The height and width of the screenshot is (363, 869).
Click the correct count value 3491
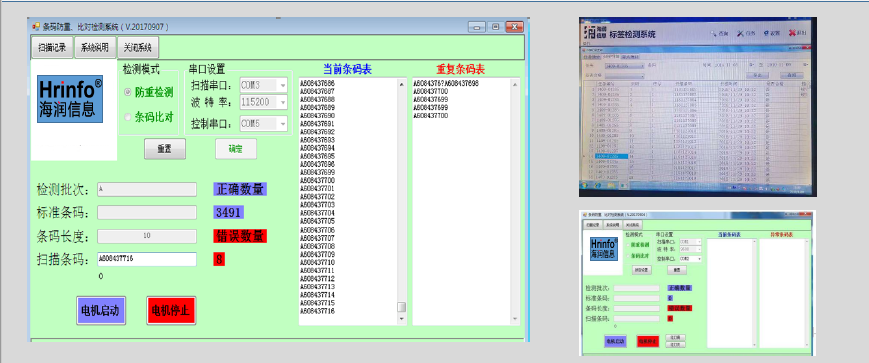[228, 212]
